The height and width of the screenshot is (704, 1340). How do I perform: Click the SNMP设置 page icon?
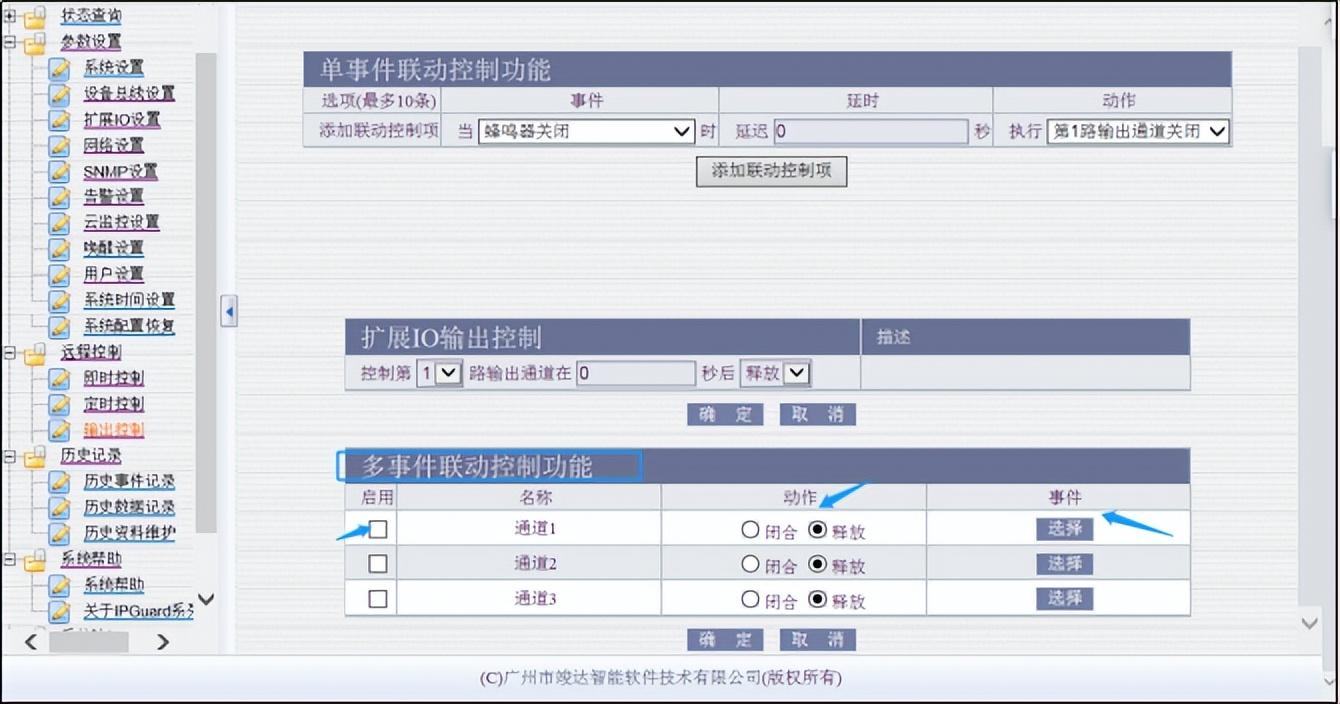coord(60,172)
